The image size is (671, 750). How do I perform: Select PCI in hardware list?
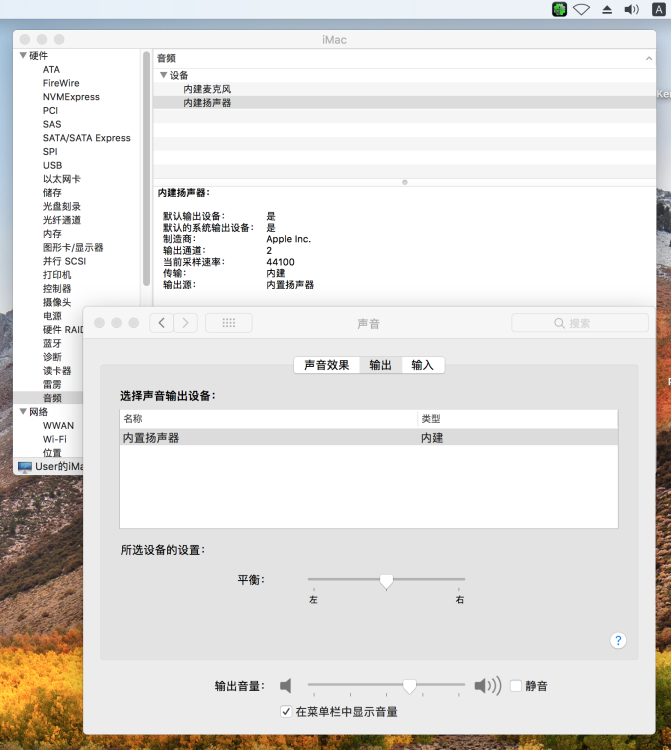point(50,110)
